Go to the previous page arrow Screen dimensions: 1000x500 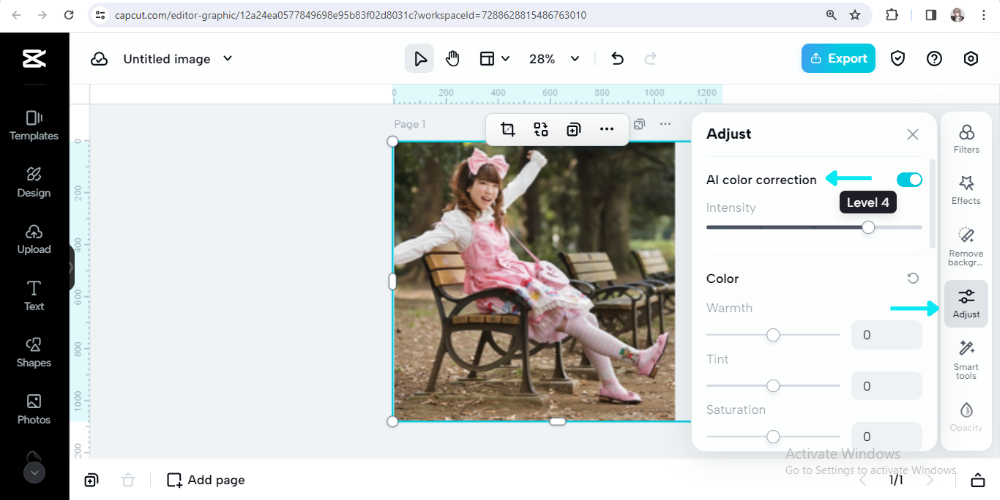[x=862, y=480]
